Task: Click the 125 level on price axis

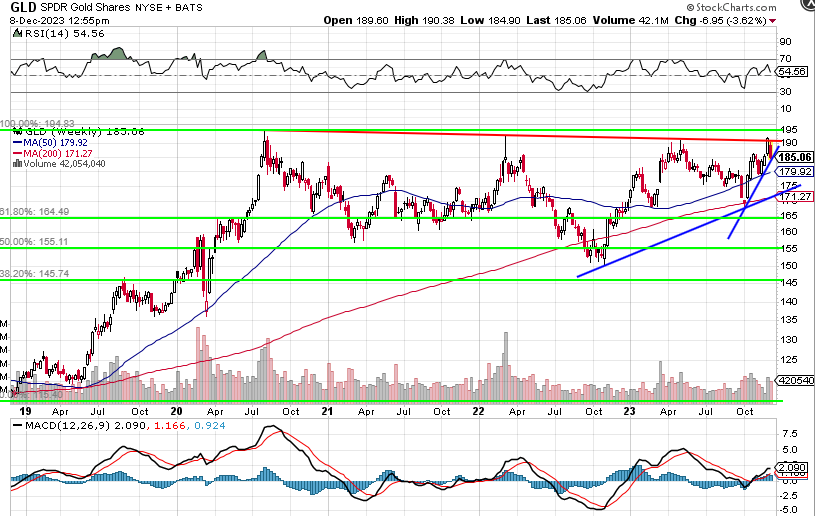Action: pyautogui.click(x=789, y=360)
